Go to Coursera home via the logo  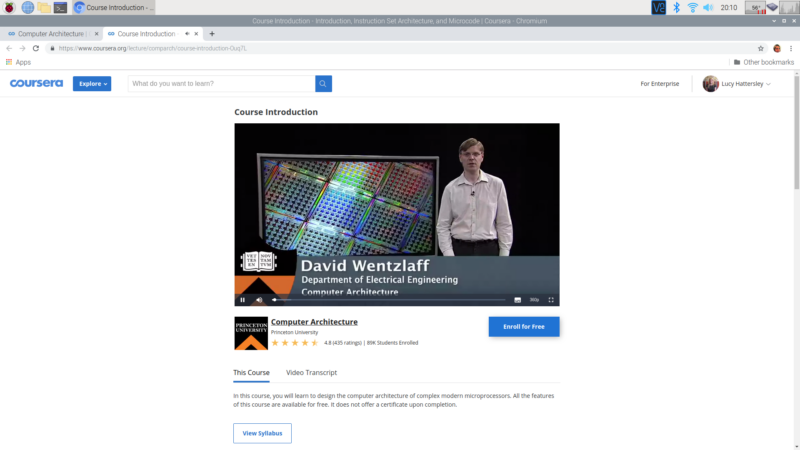click(x=37, y=84)
